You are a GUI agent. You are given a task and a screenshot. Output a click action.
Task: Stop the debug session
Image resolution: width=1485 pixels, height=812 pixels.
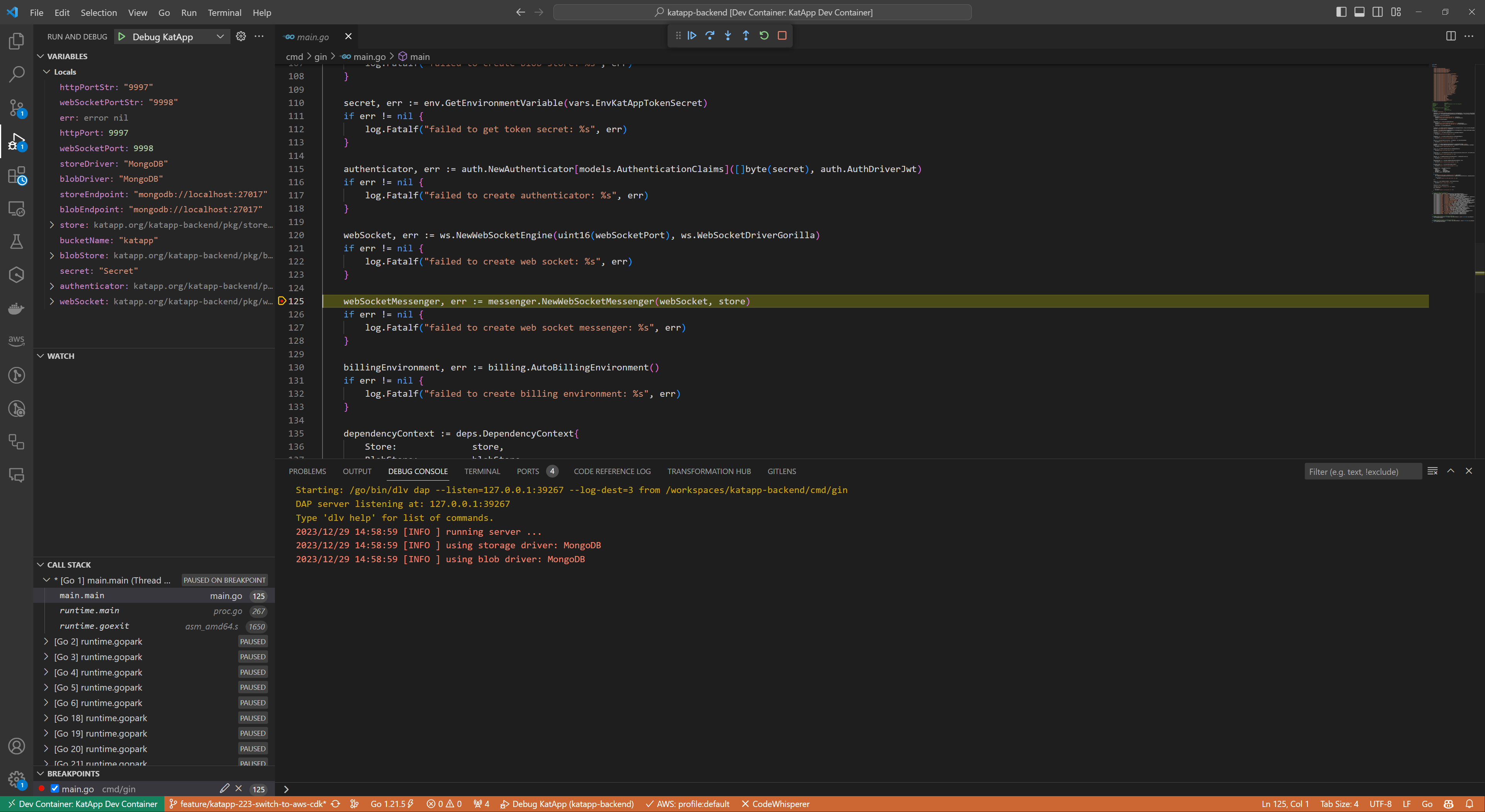tap(782, 36)
